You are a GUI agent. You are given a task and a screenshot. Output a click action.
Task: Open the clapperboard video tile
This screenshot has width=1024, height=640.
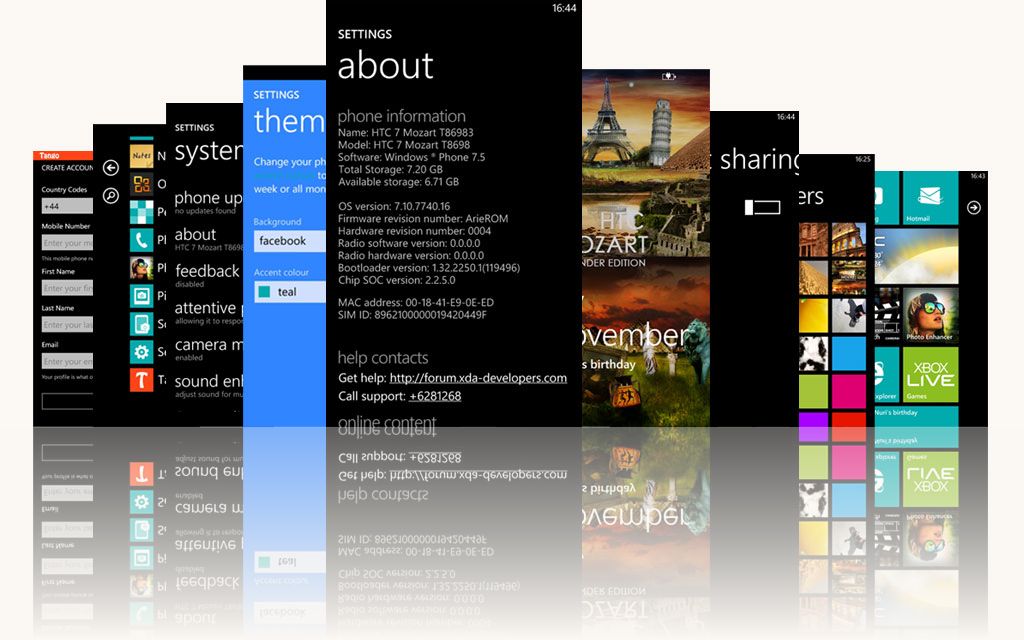click(887, 315)
